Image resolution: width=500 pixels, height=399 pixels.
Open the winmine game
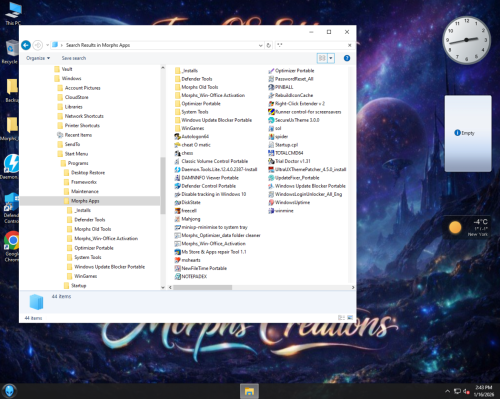281,211
